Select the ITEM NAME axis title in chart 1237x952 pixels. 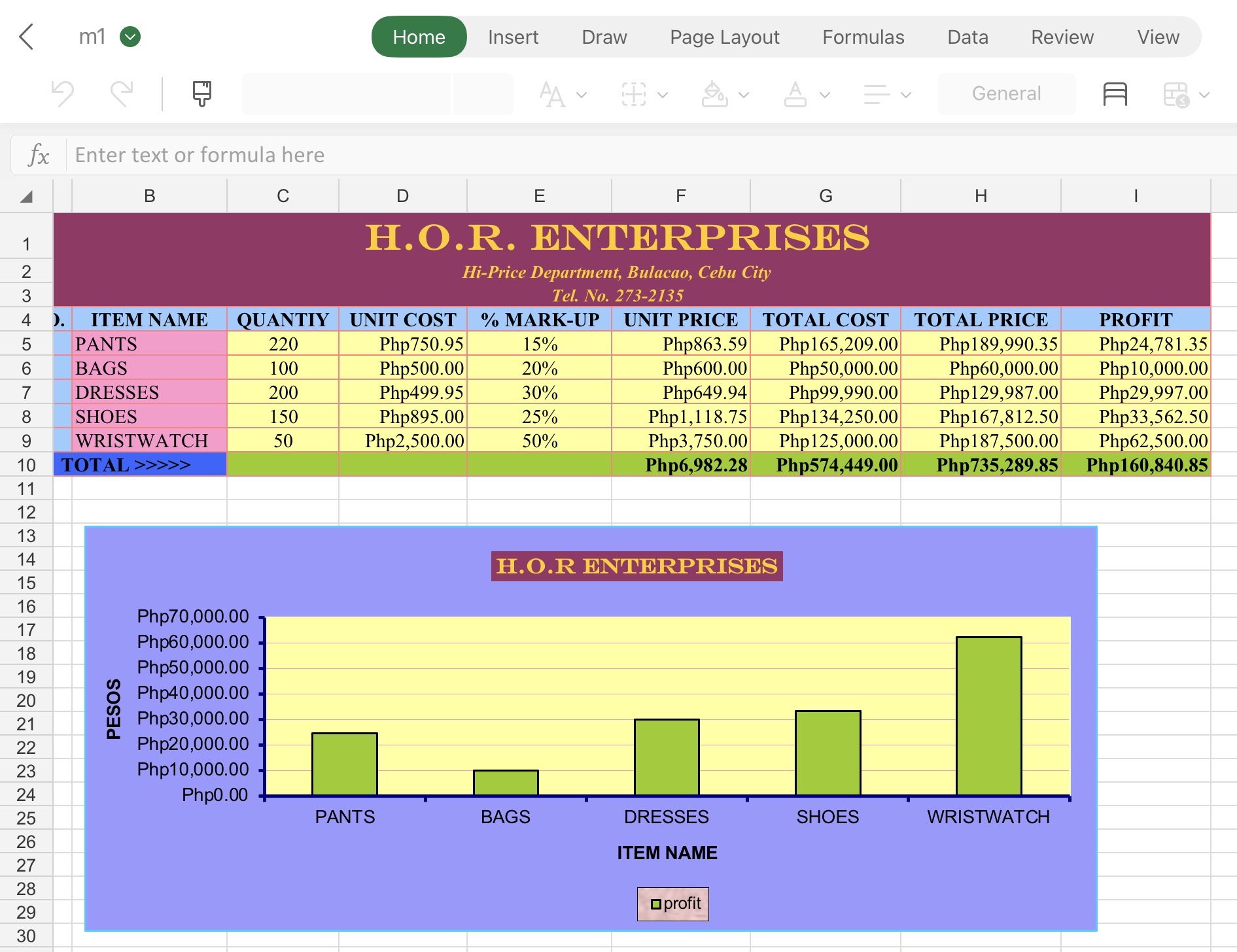pos(667,853)
